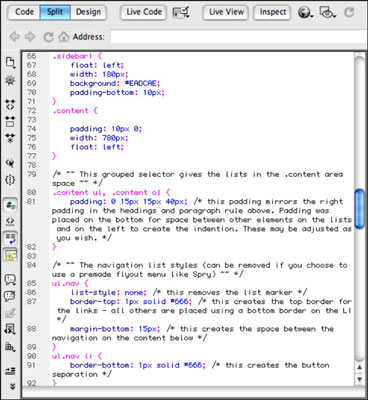The width and height of the screenshot is (368, 400).
Task: Click the Indent Code icon
Action: tap(10, 371)
